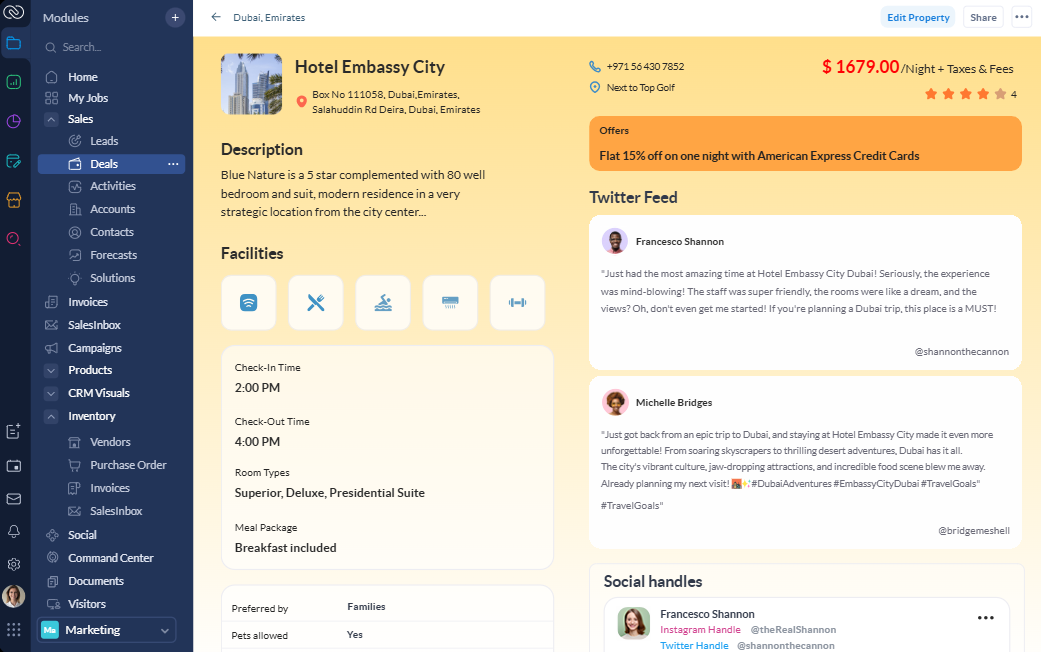Select Contacts under the Sales section

113,231
